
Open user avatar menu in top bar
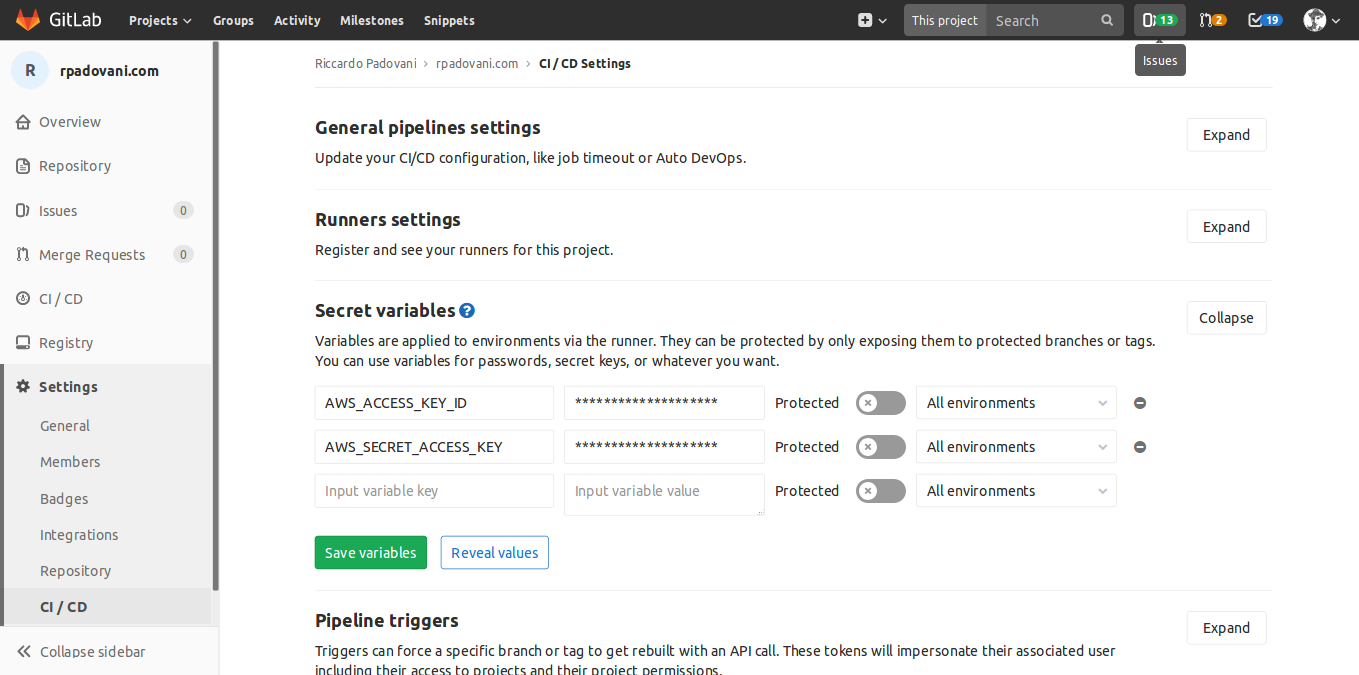coord(1321,20)
